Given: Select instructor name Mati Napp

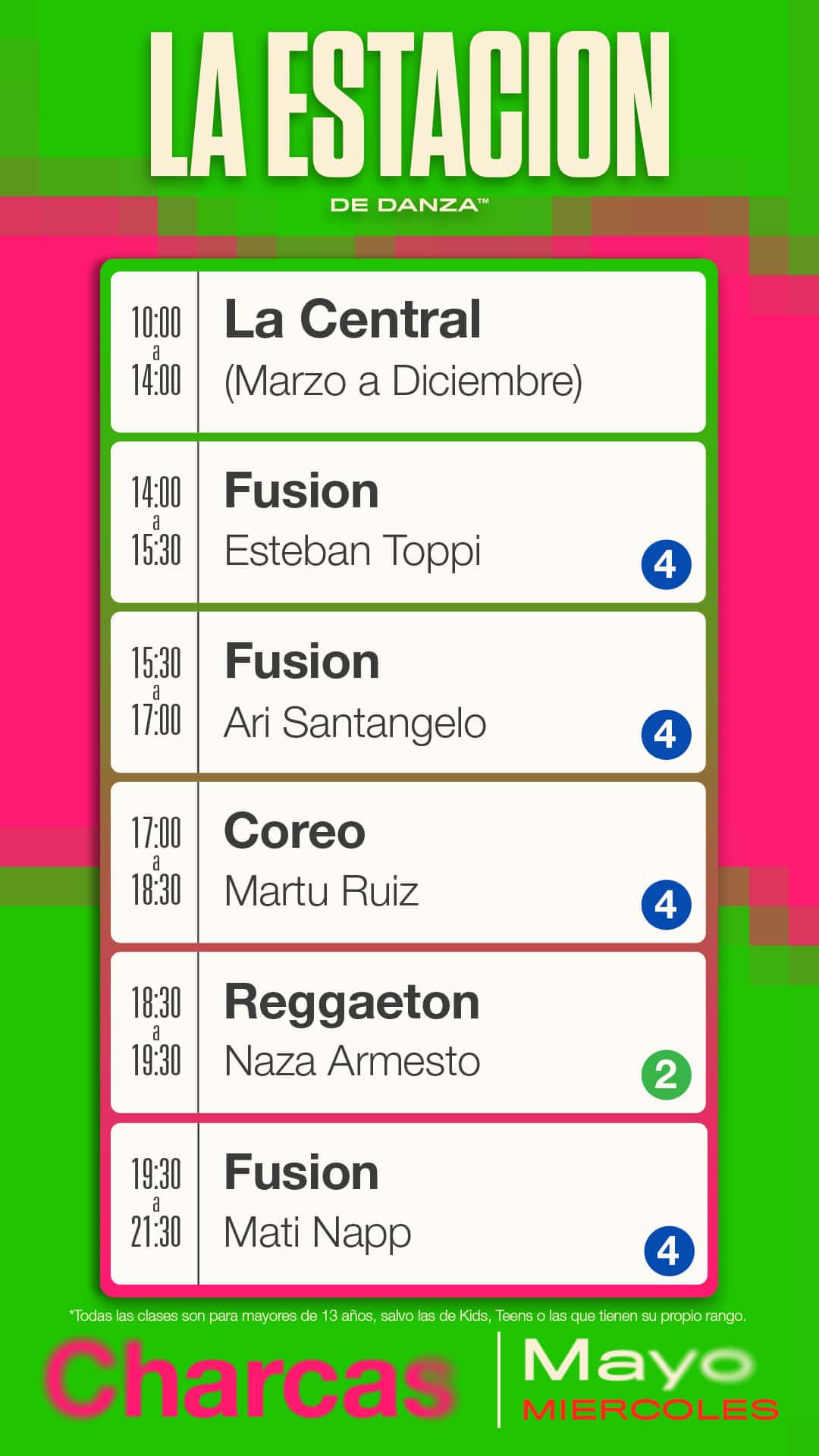Looking at the screenshot, I should 318,1233.
